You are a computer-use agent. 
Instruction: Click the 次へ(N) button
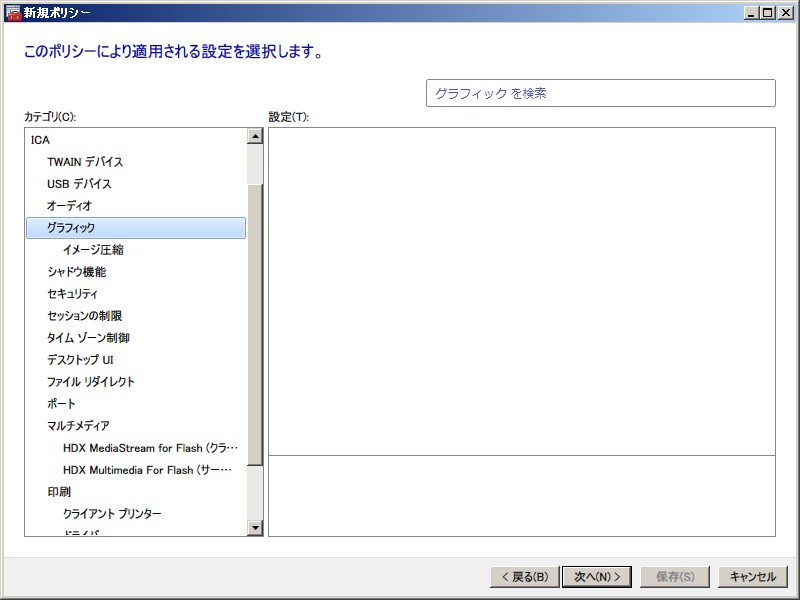click(x=597, y=576)
